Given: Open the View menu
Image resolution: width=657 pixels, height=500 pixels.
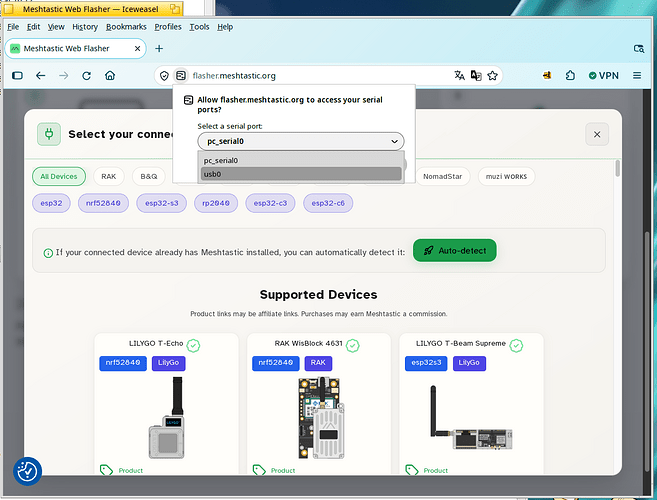Looking at the screenshot, I should (56, 27).
